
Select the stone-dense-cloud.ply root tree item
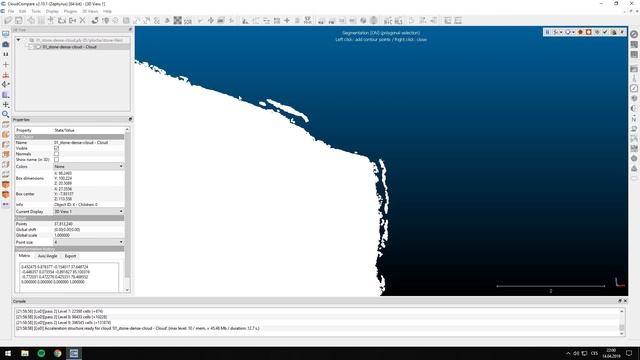click(x=79, y=40)
